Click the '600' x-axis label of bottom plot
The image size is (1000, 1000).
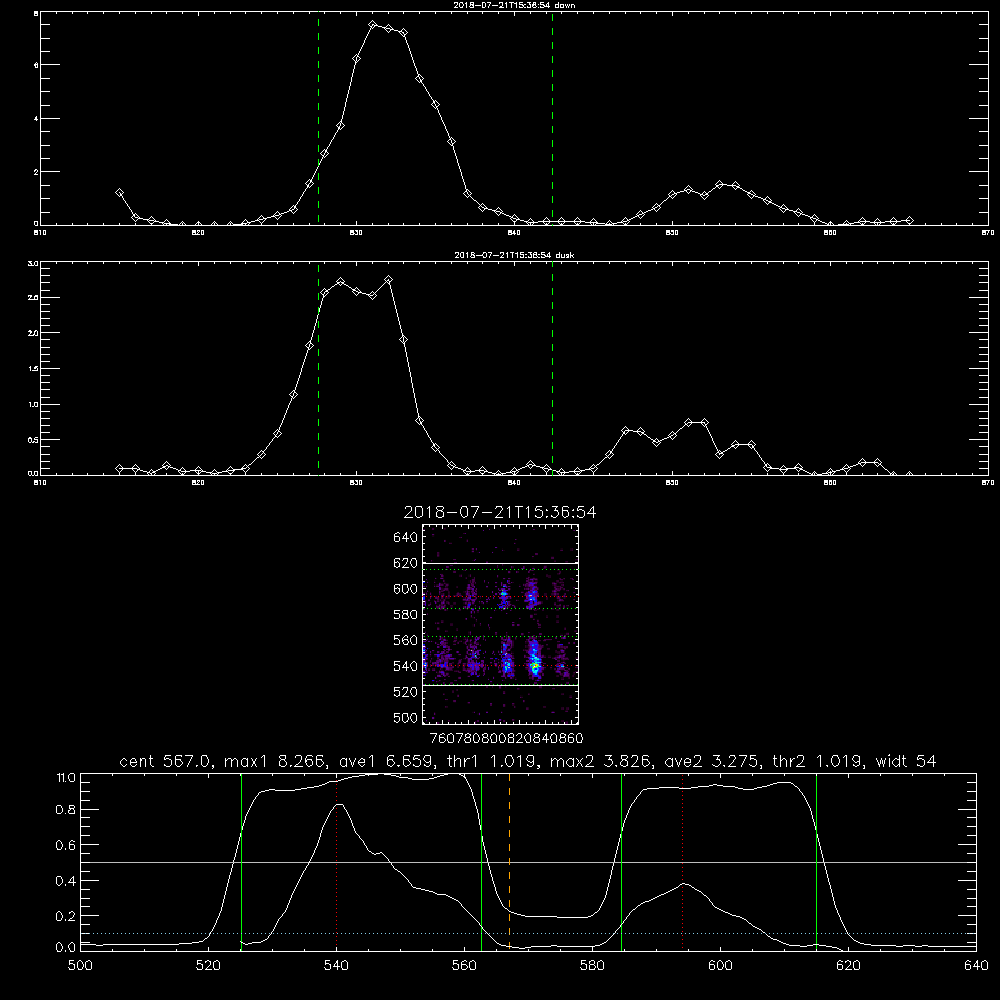pos(721,966)
